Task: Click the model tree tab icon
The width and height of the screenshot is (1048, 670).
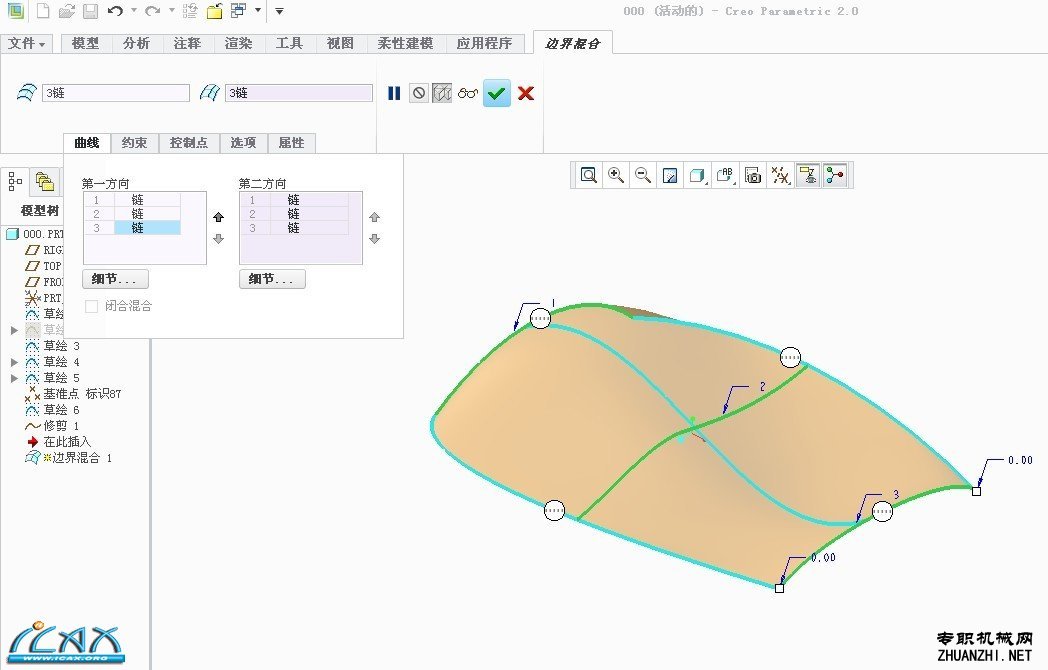Action: tap(15, 181)
